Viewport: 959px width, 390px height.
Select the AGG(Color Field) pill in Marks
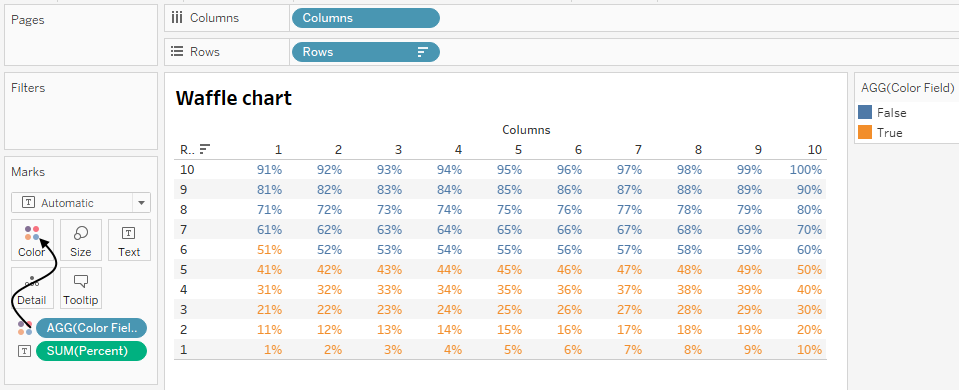[x=92, y=328]
